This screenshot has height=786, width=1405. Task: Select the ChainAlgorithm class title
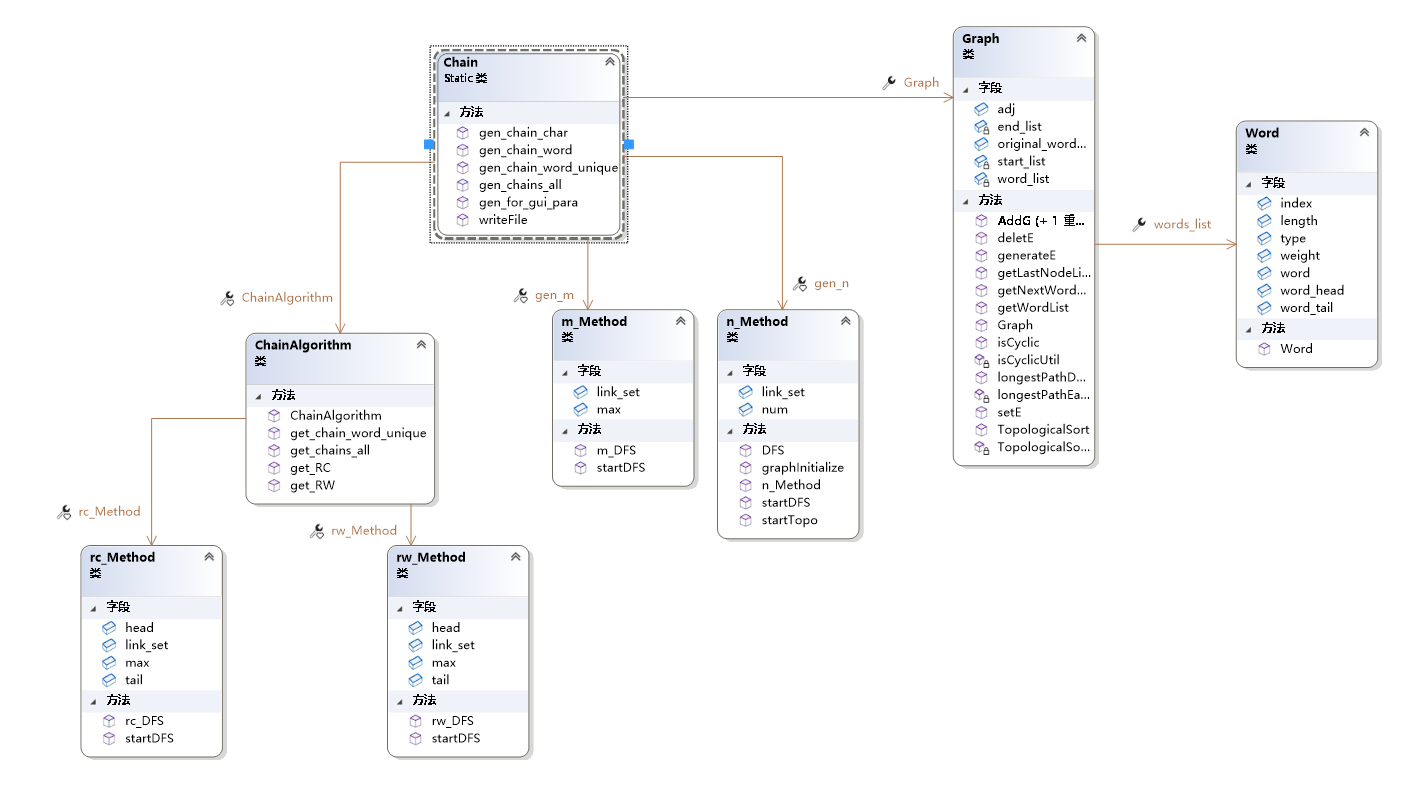click(303, 344)
